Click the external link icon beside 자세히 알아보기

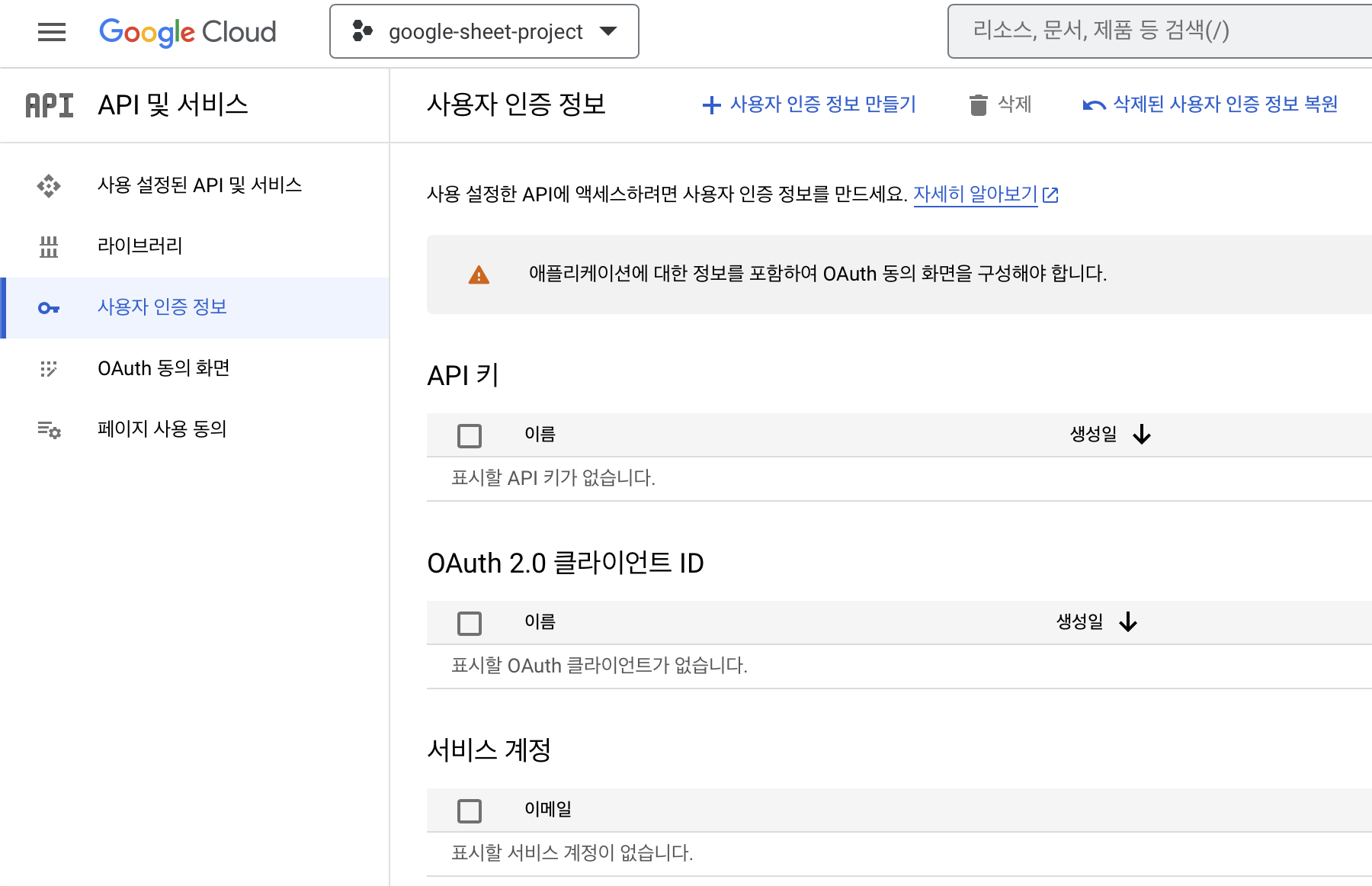point(1050,195)
